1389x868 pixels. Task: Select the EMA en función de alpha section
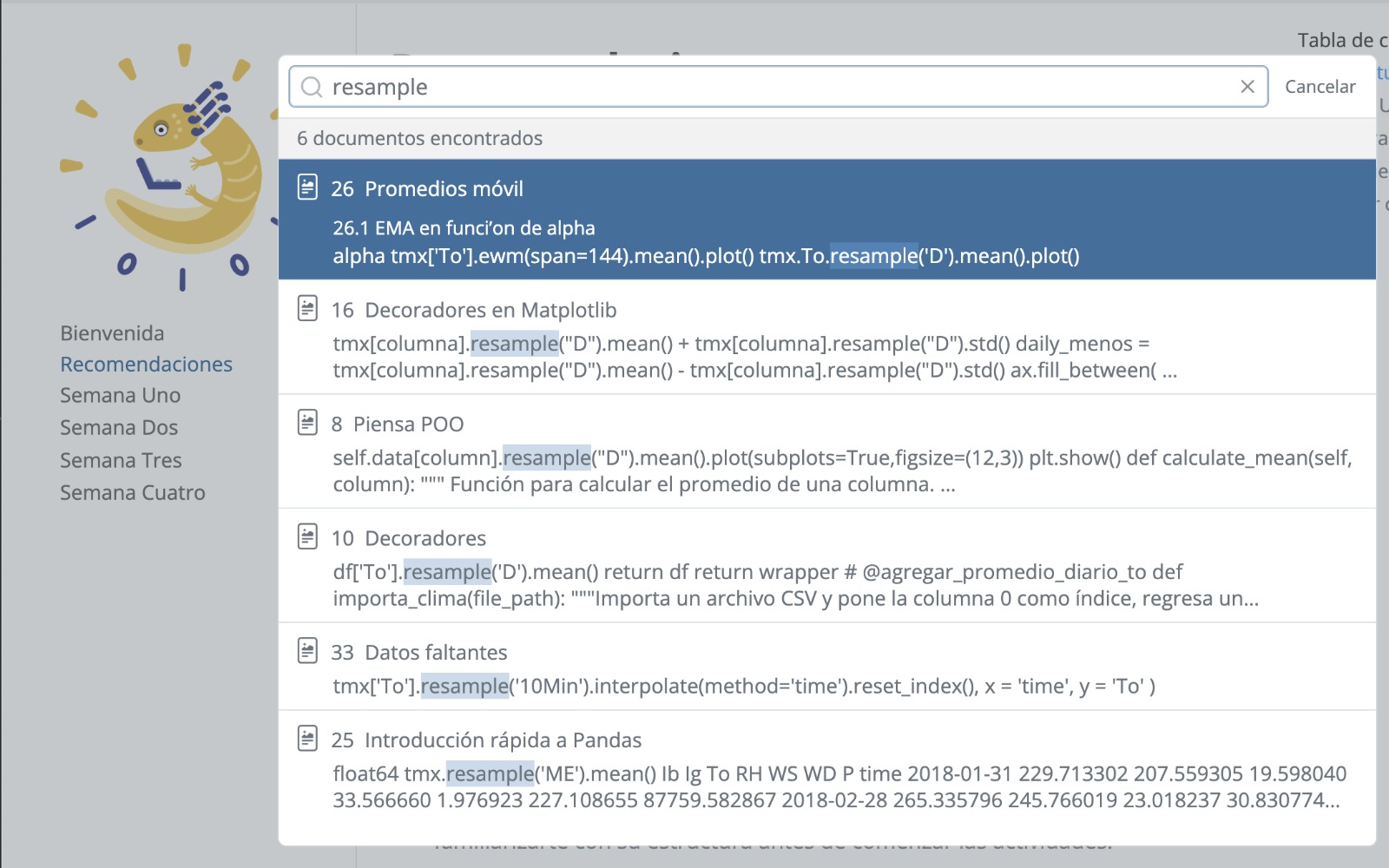tap(464, 228)
